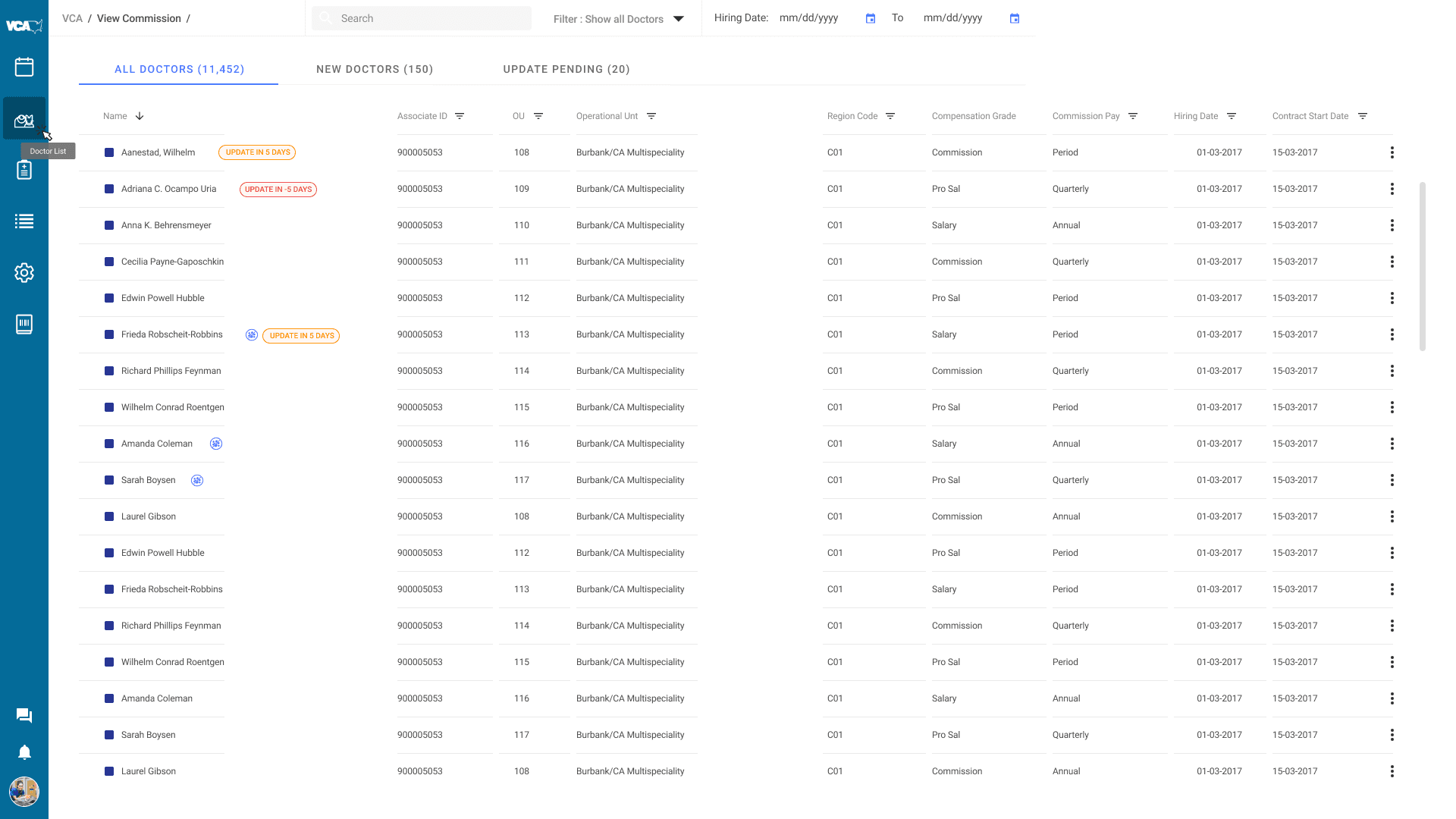Click the Associate ID filter icon
This screenshot has width=1456, height=819.
click(x=460, y=116)
